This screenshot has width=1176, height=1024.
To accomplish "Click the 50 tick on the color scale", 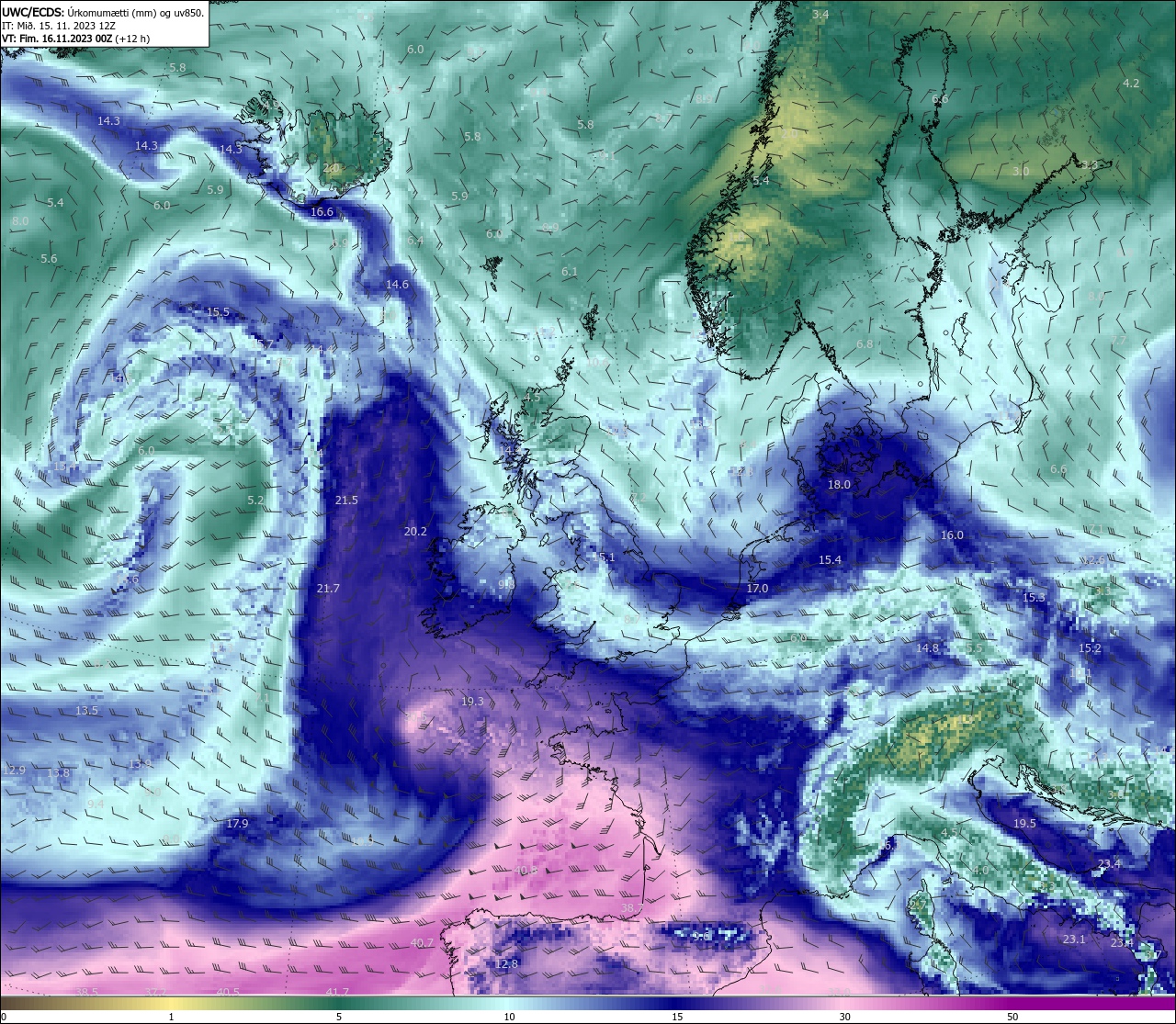I will 1012,1017.
